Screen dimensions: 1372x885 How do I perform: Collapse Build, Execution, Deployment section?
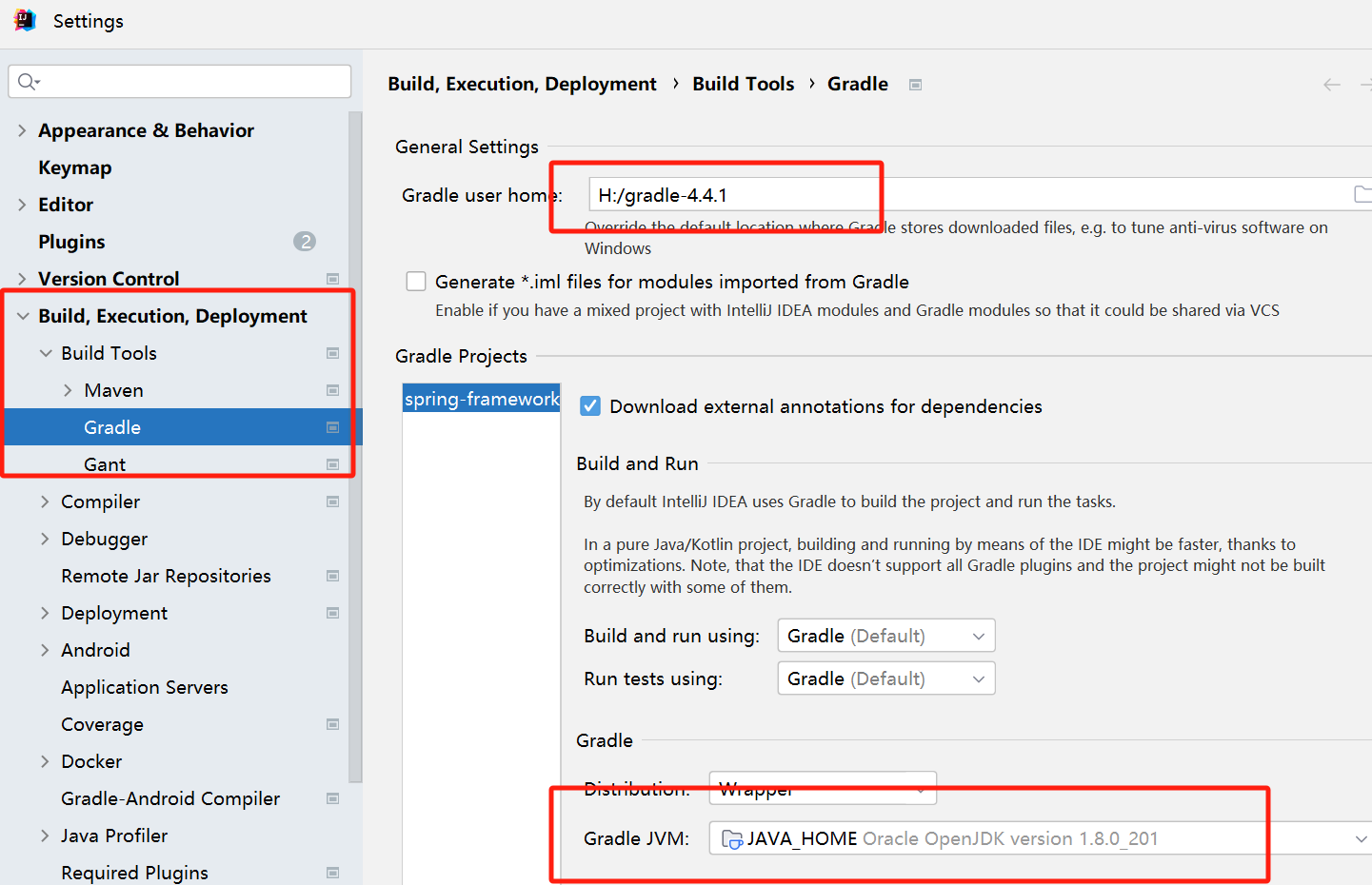[23, 316]
